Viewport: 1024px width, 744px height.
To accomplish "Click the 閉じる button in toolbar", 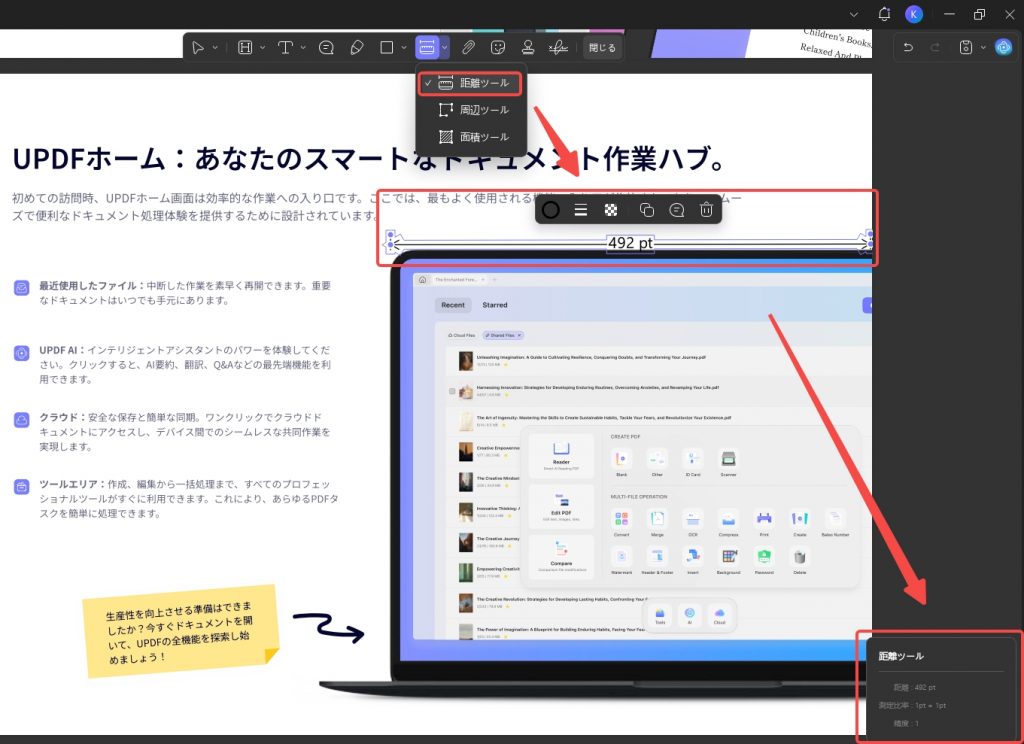I will [x=601, y=48].
